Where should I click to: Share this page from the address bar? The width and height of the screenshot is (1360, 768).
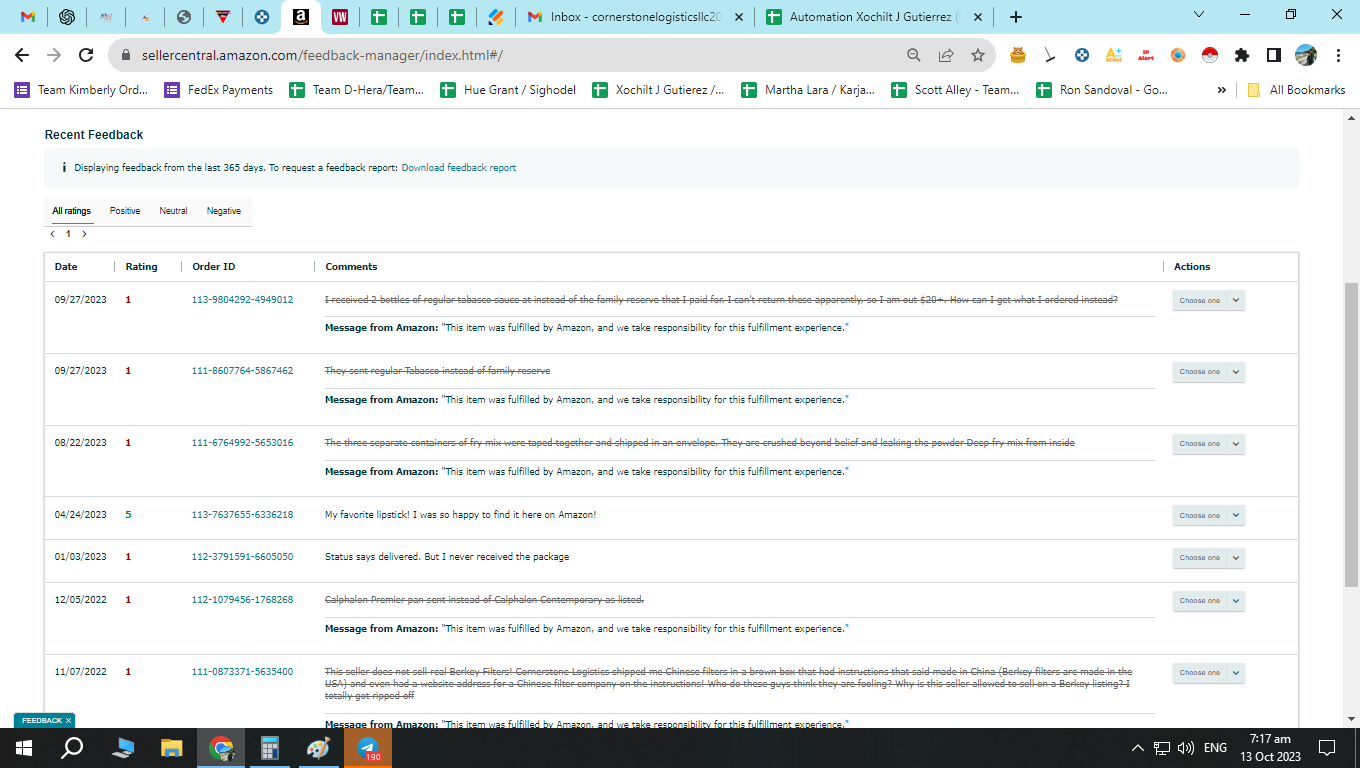click(x=946, y=55)
